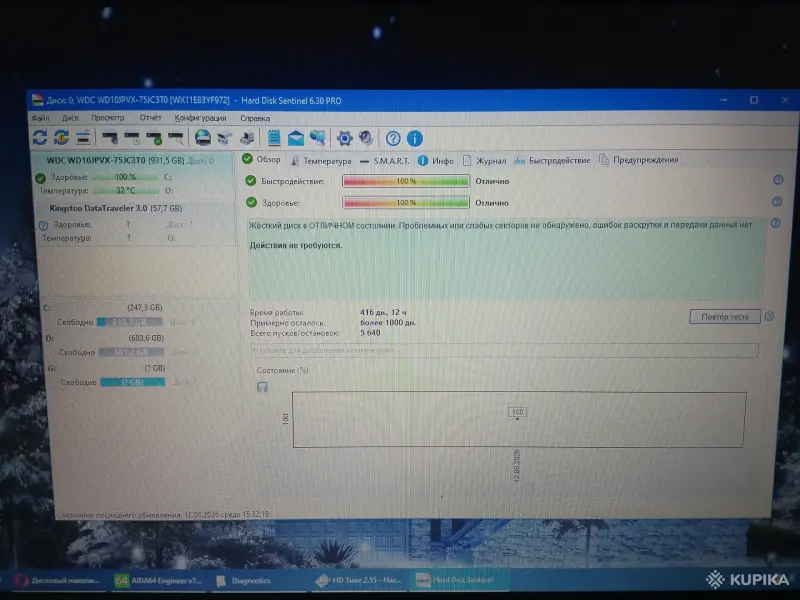Select the Kingston DataTraveler 3.0 disk

(136, 223)
